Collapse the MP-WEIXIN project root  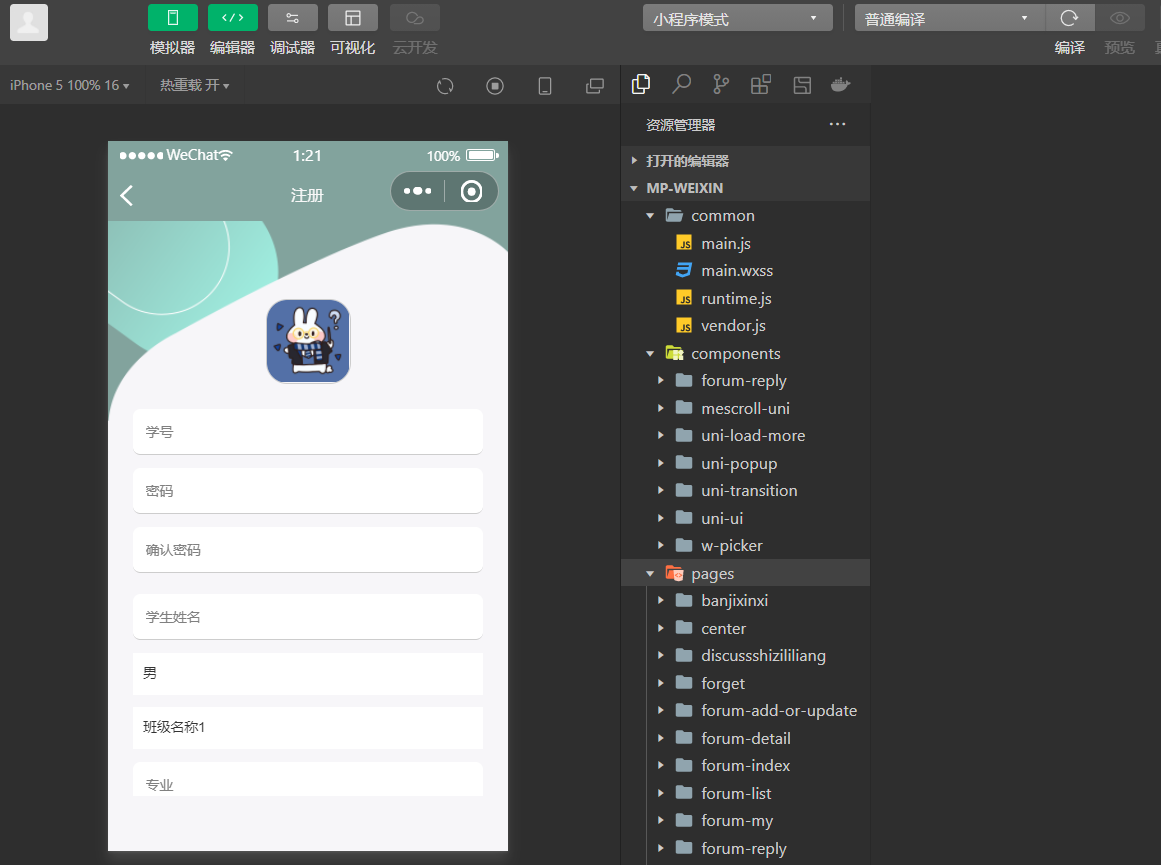(x=746, y=188)
